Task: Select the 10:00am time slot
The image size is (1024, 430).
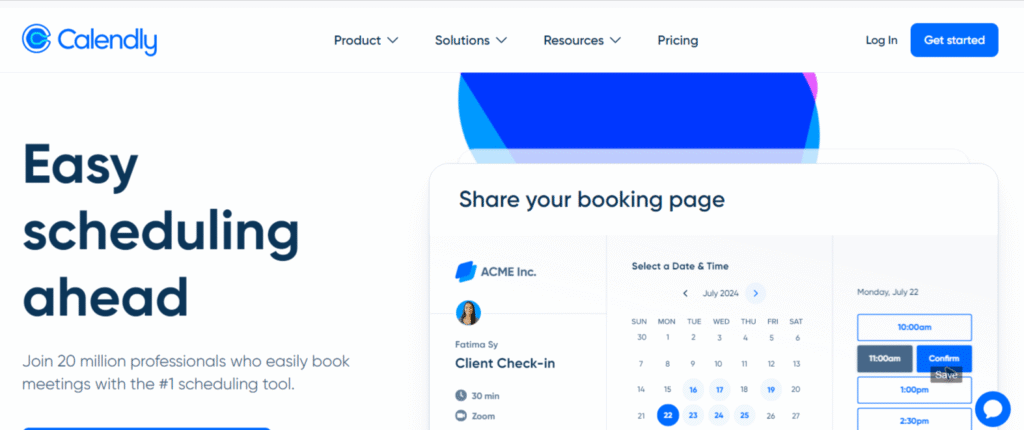Action: tap(914, 327)
